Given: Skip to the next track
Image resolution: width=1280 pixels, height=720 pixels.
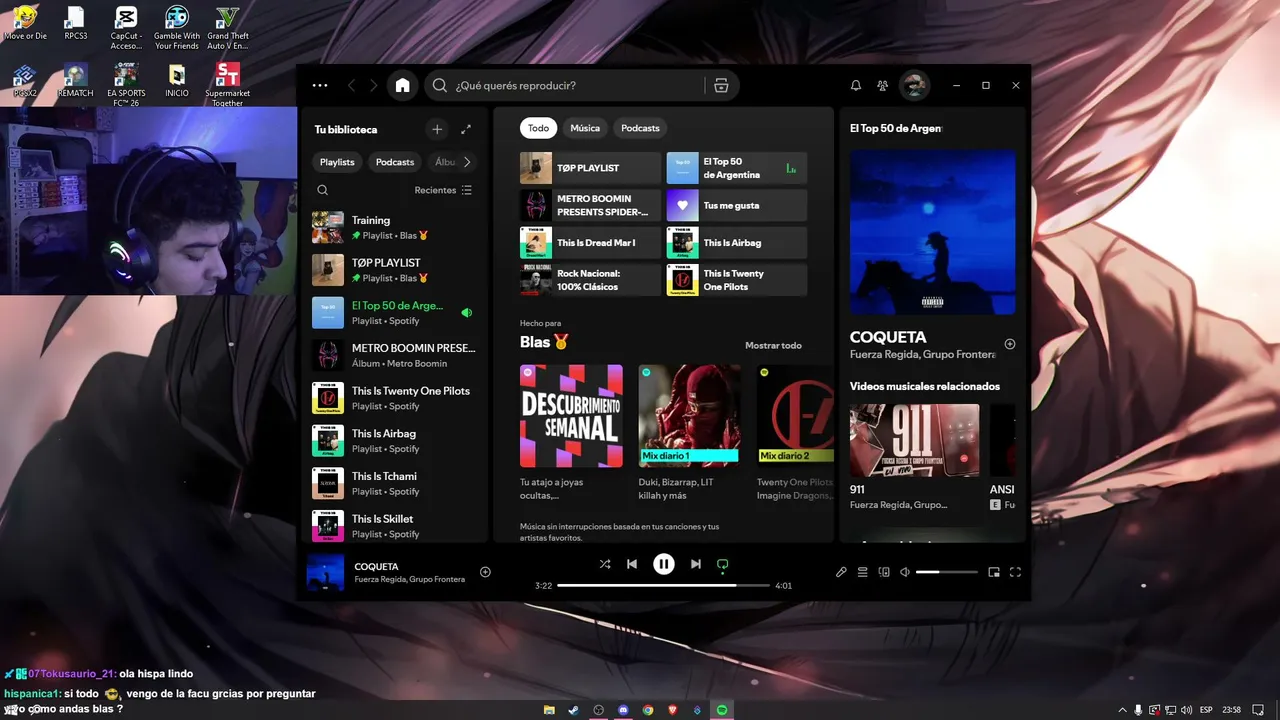Looking at the screenshot, I should (x=696, y=564).
